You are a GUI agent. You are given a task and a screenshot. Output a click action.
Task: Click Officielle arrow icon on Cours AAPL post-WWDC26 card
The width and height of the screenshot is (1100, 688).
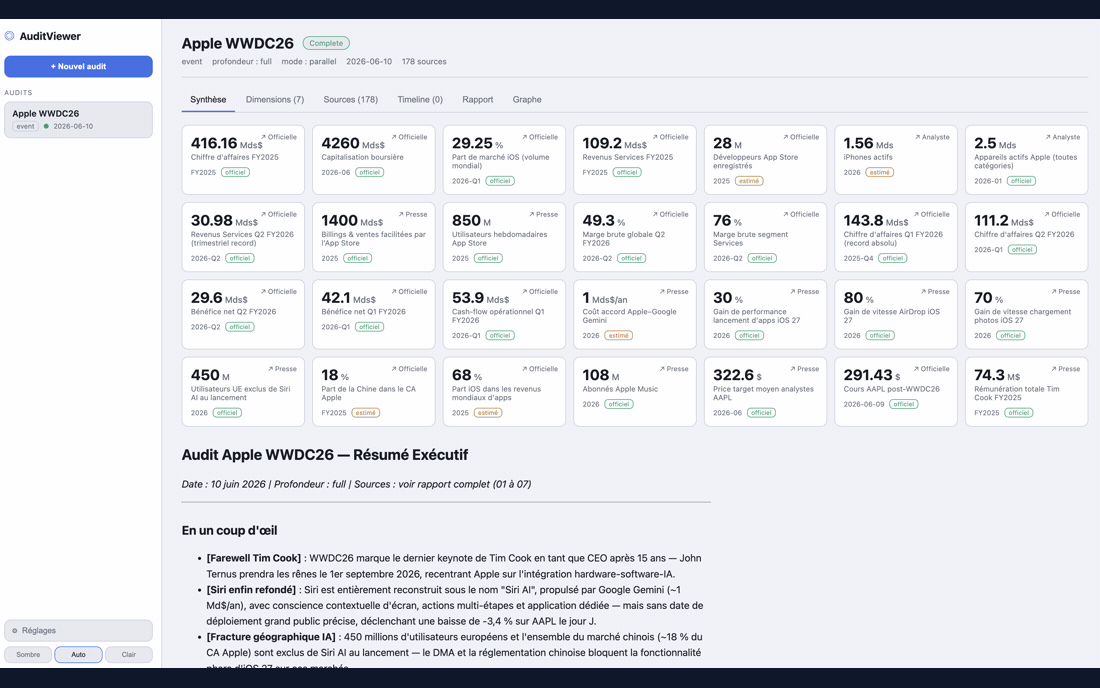(x=916, y=368)
